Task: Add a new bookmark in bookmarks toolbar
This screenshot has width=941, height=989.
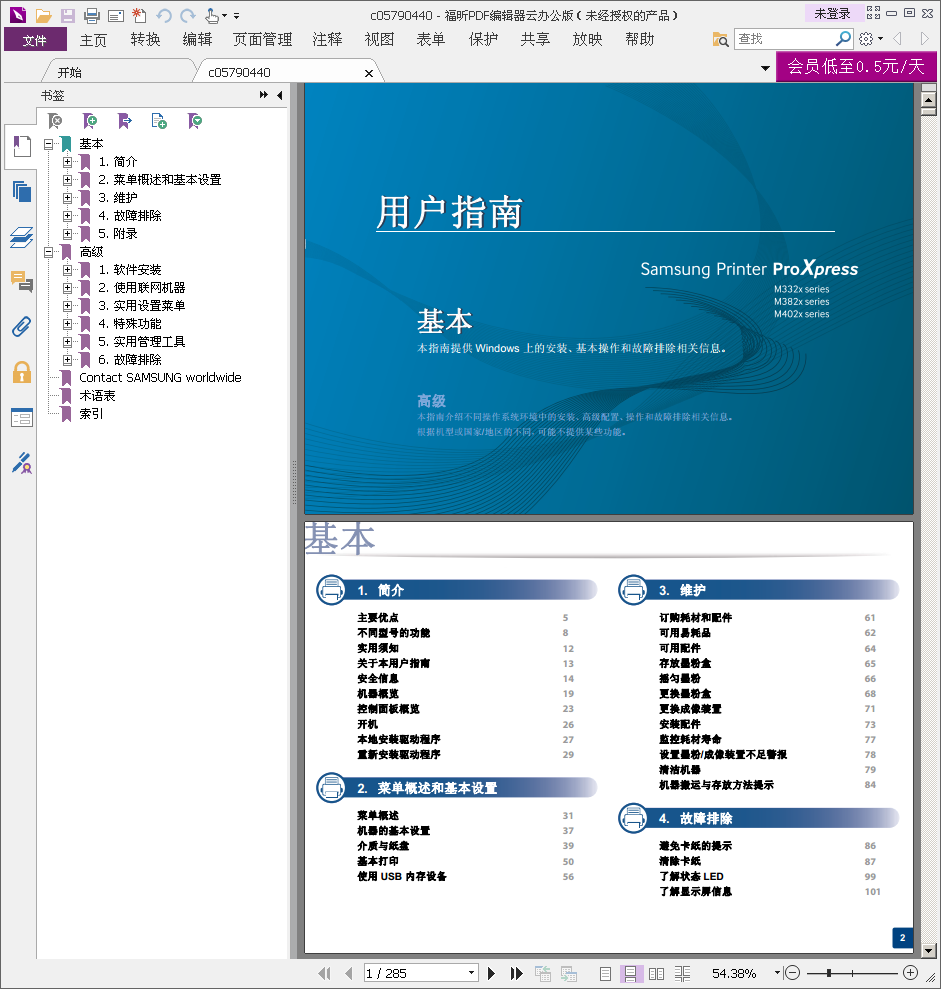Action: point(90,120)
